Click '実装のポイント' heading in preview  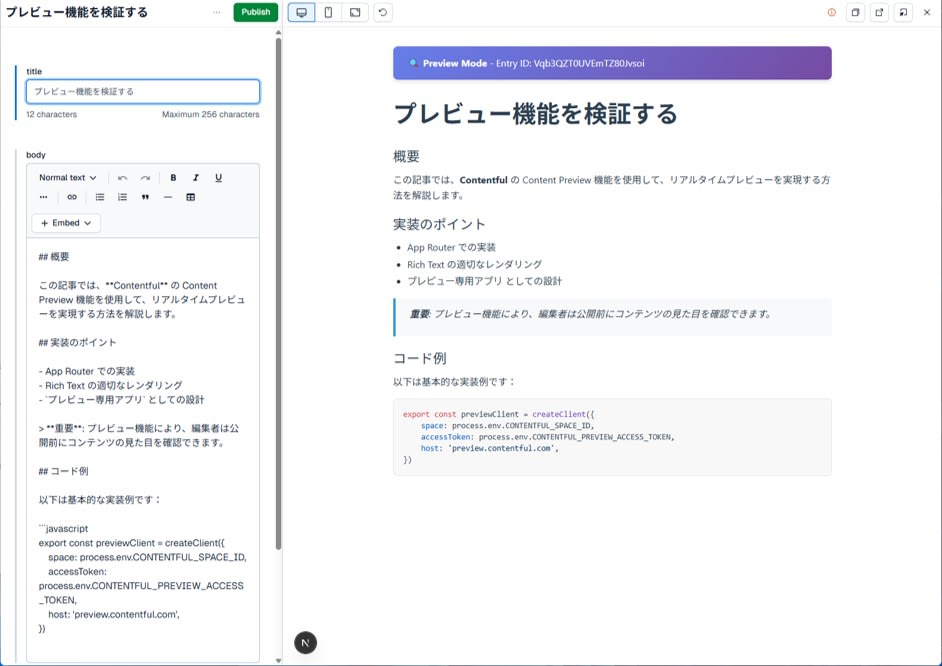tap(439, 224)
